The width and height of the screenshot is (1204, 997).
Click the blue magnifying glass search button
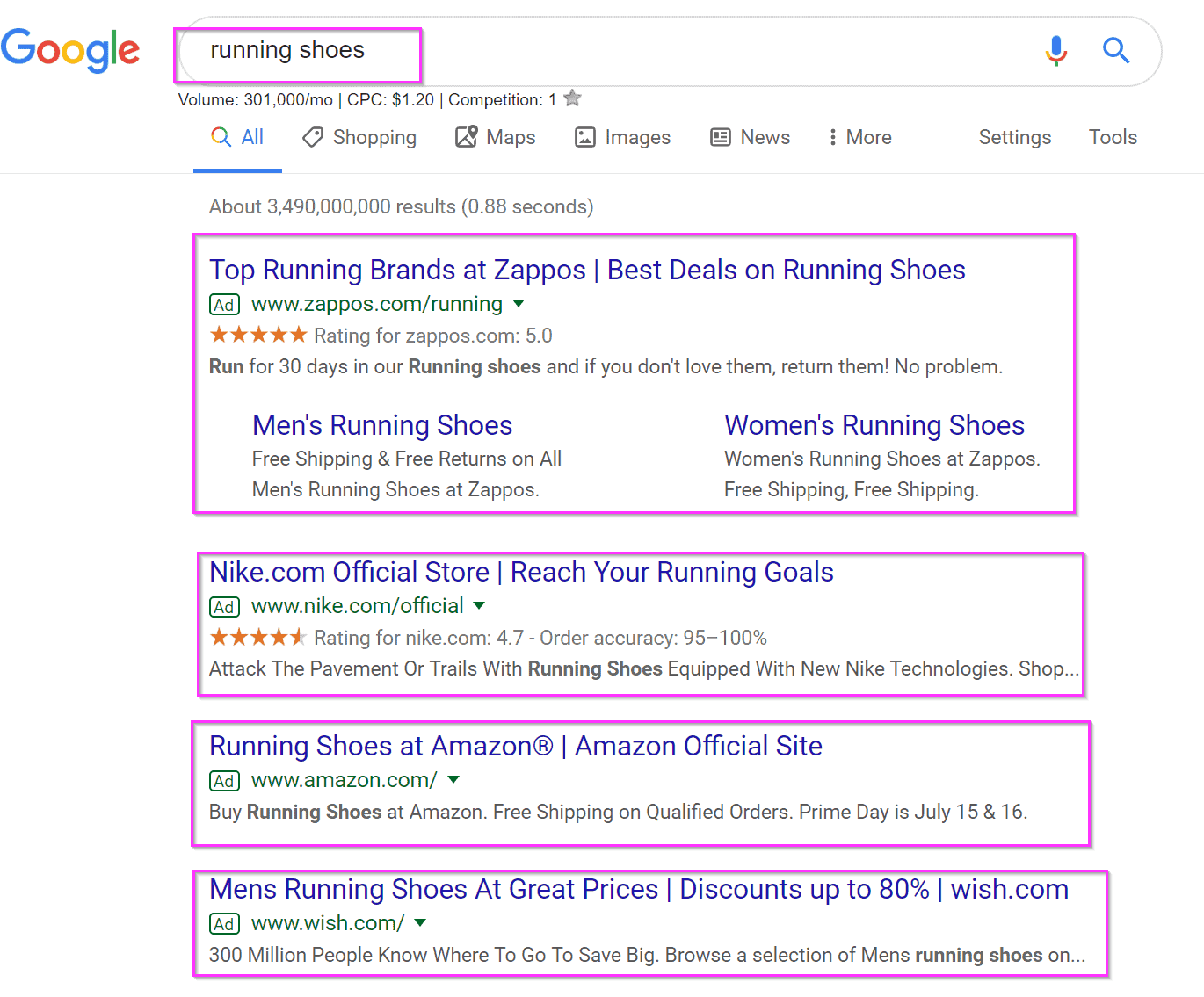1116,50
